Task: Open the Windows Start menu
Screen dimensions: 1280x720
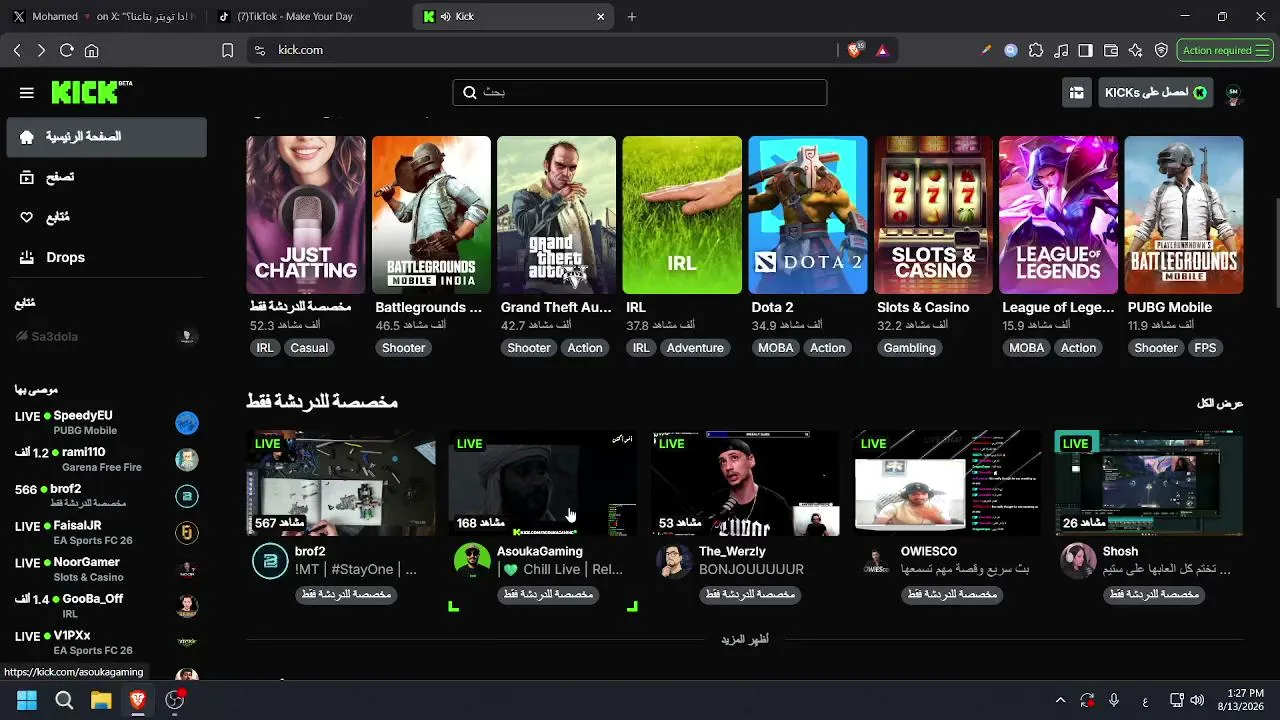Action: tap(27, 700)
